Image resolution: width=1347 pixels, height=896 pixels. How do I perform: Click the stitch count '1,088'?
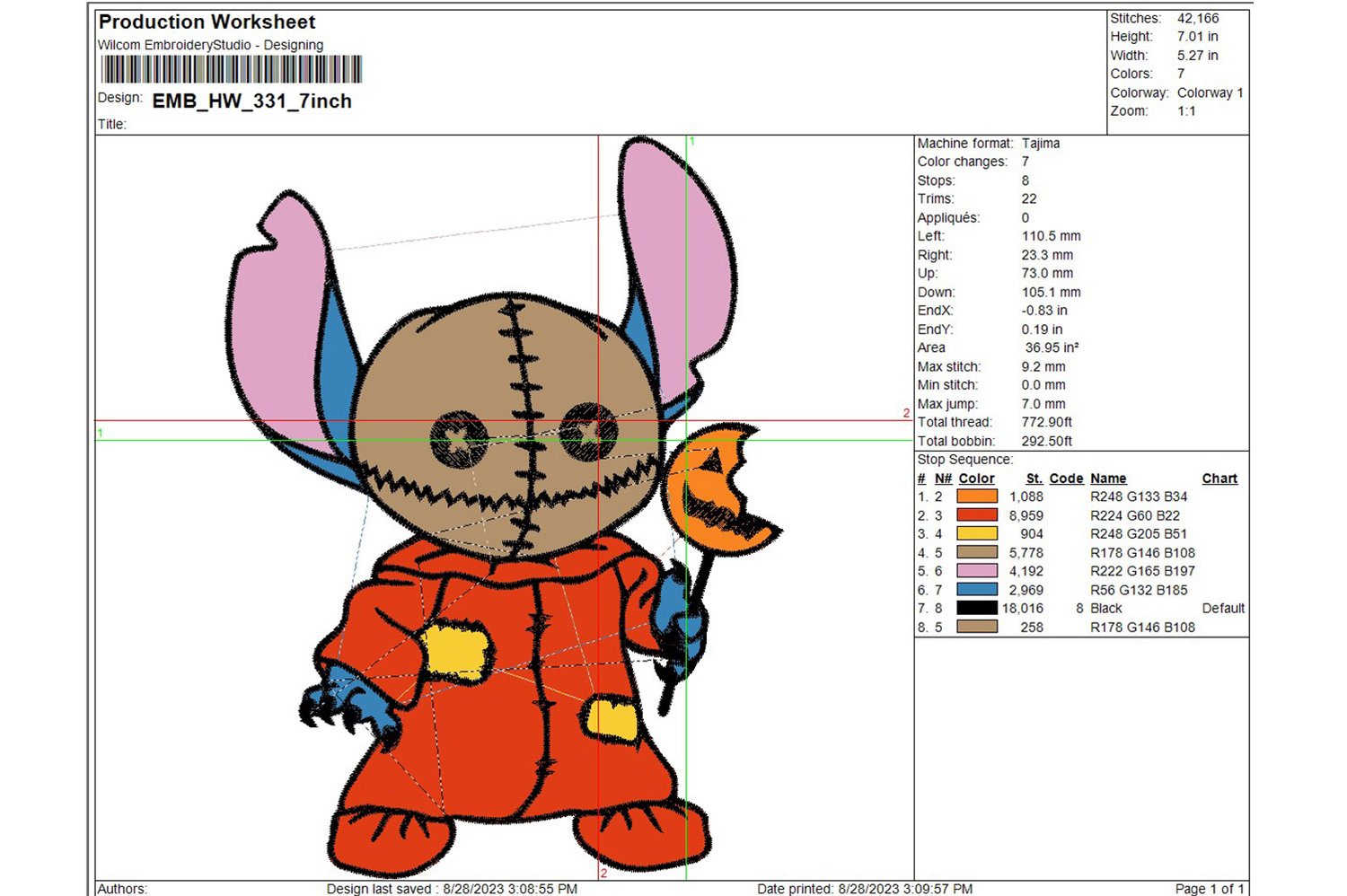1026,496
